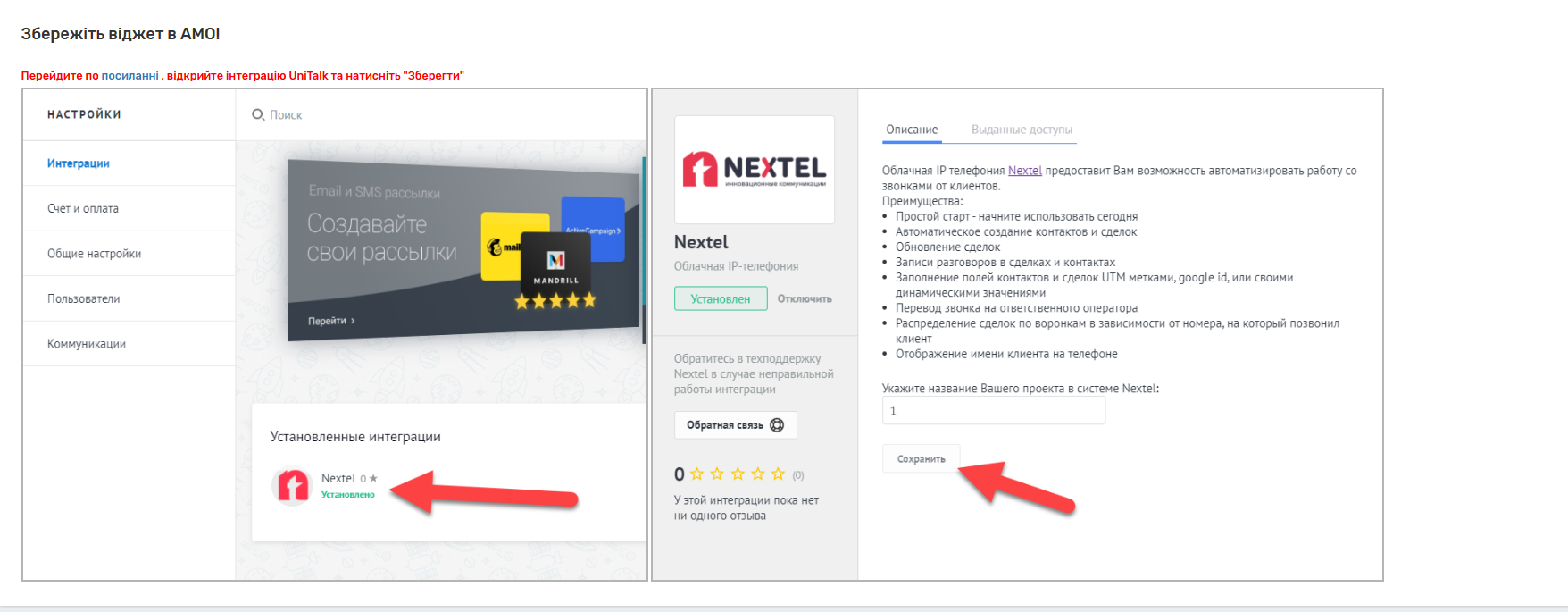Click Перейти on the email banner
This screenshot has height=612, width=1568.
(331, 321)
